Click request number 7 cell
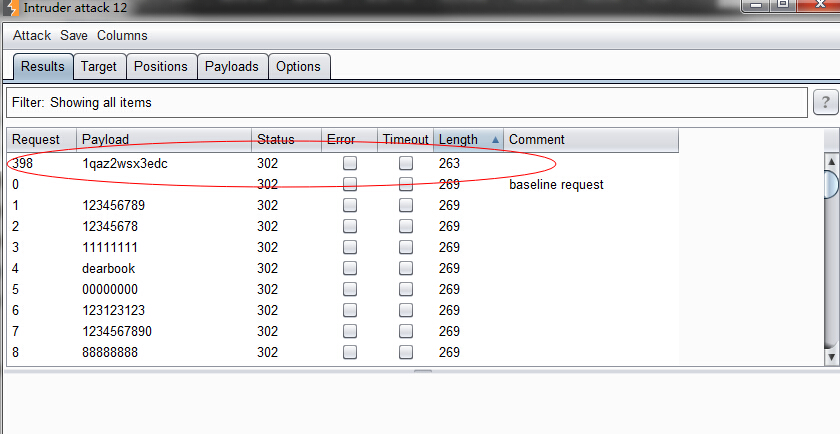The image size is (840, 434). 16,331
